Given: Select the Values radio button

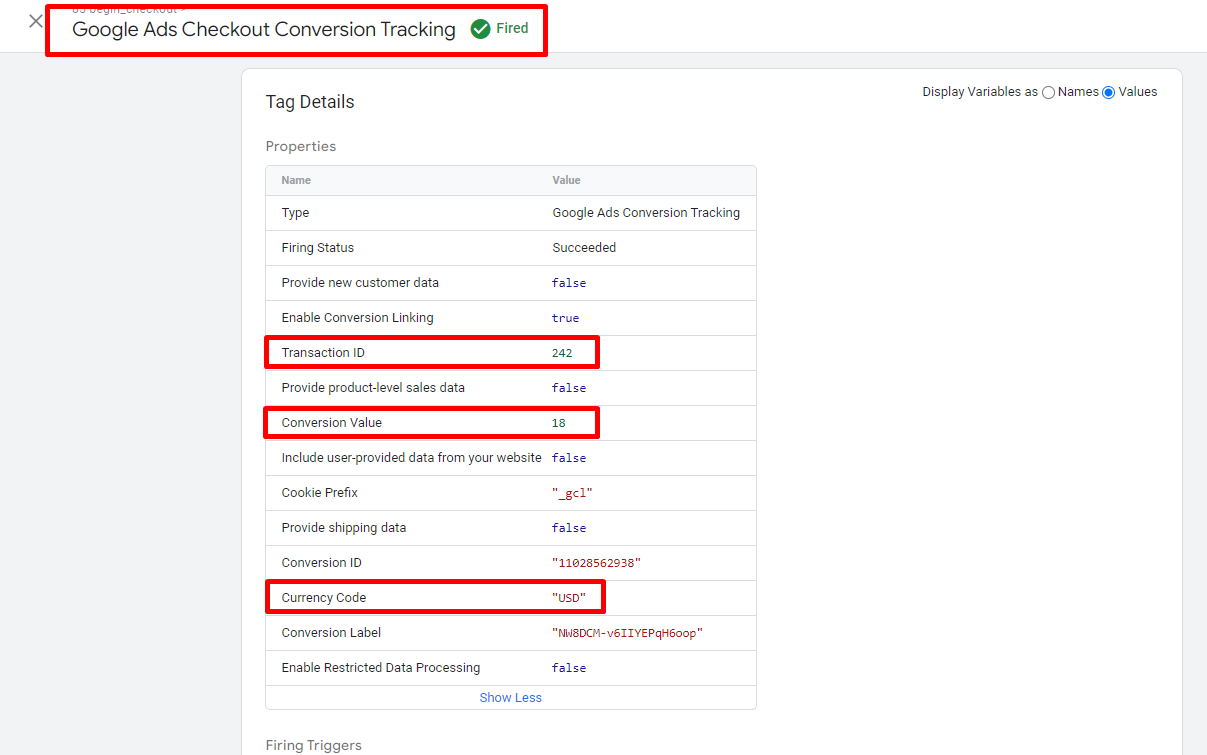Looking at the screenshot, I should tap(1108, 92).
